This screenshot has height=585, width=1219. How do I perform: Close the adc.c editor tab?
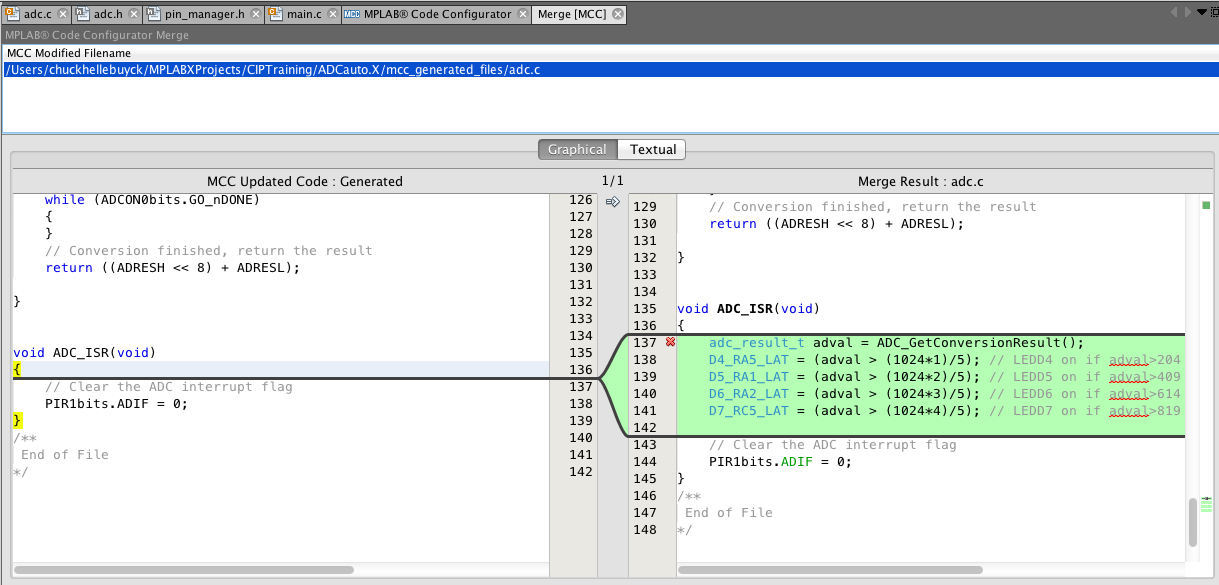coord(62,15)
